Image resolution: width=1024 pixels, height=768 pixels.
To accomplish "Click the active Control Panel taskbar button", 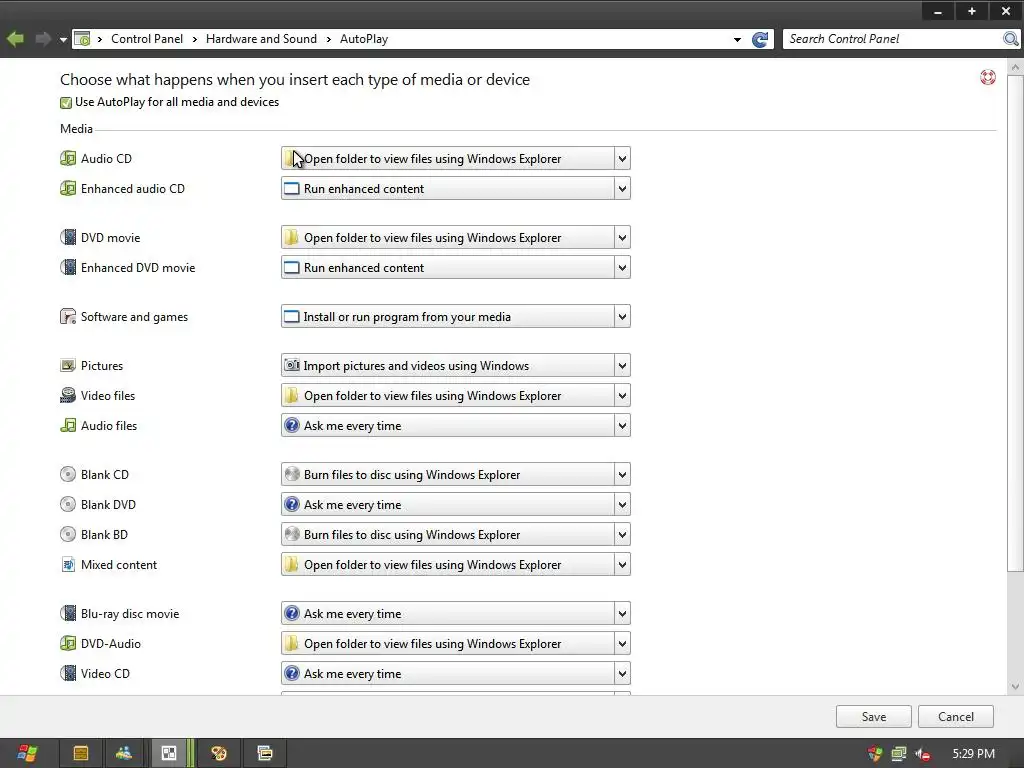I will [168, 753].
